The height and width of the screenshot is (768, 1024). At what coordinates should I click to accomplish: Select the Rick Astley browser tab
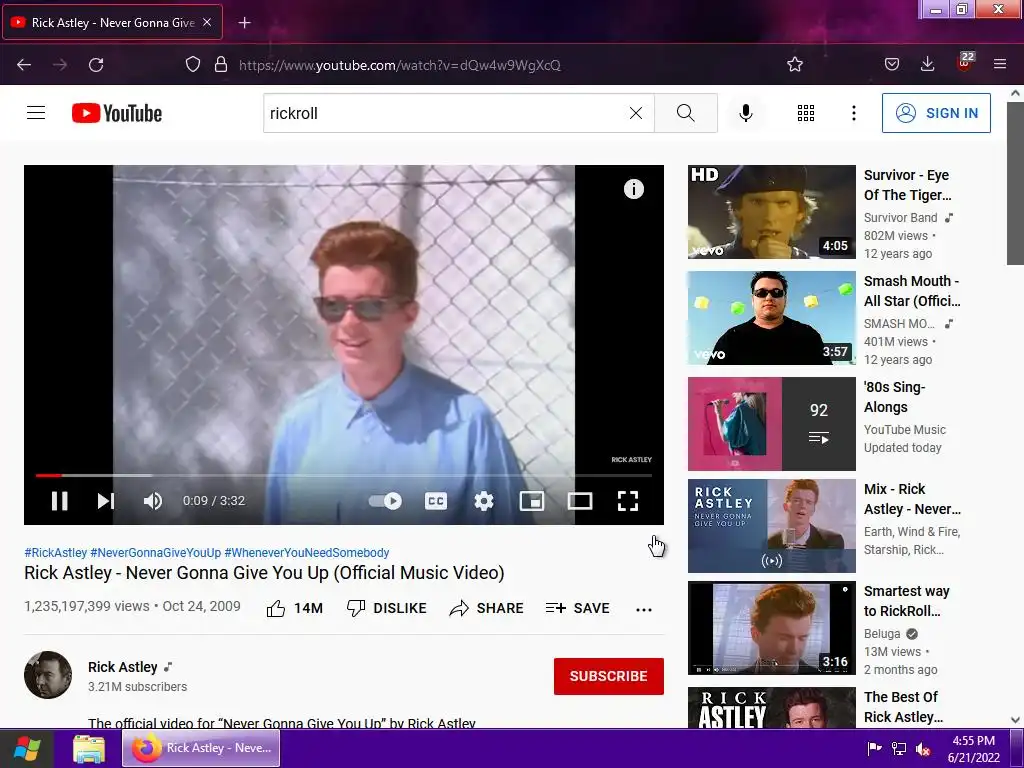112,22
